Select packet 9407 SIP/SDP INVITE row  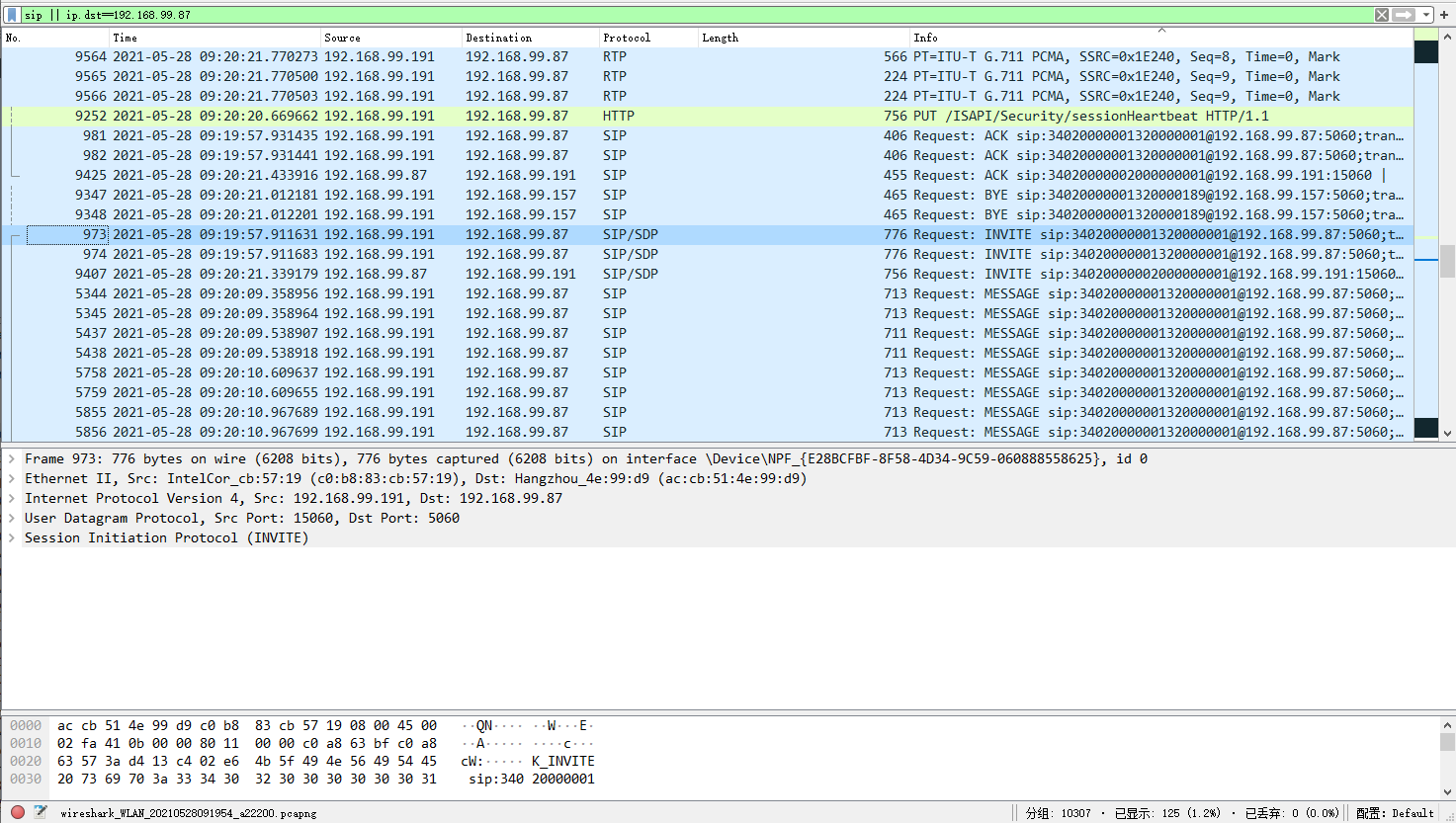(x=708, y=274)
